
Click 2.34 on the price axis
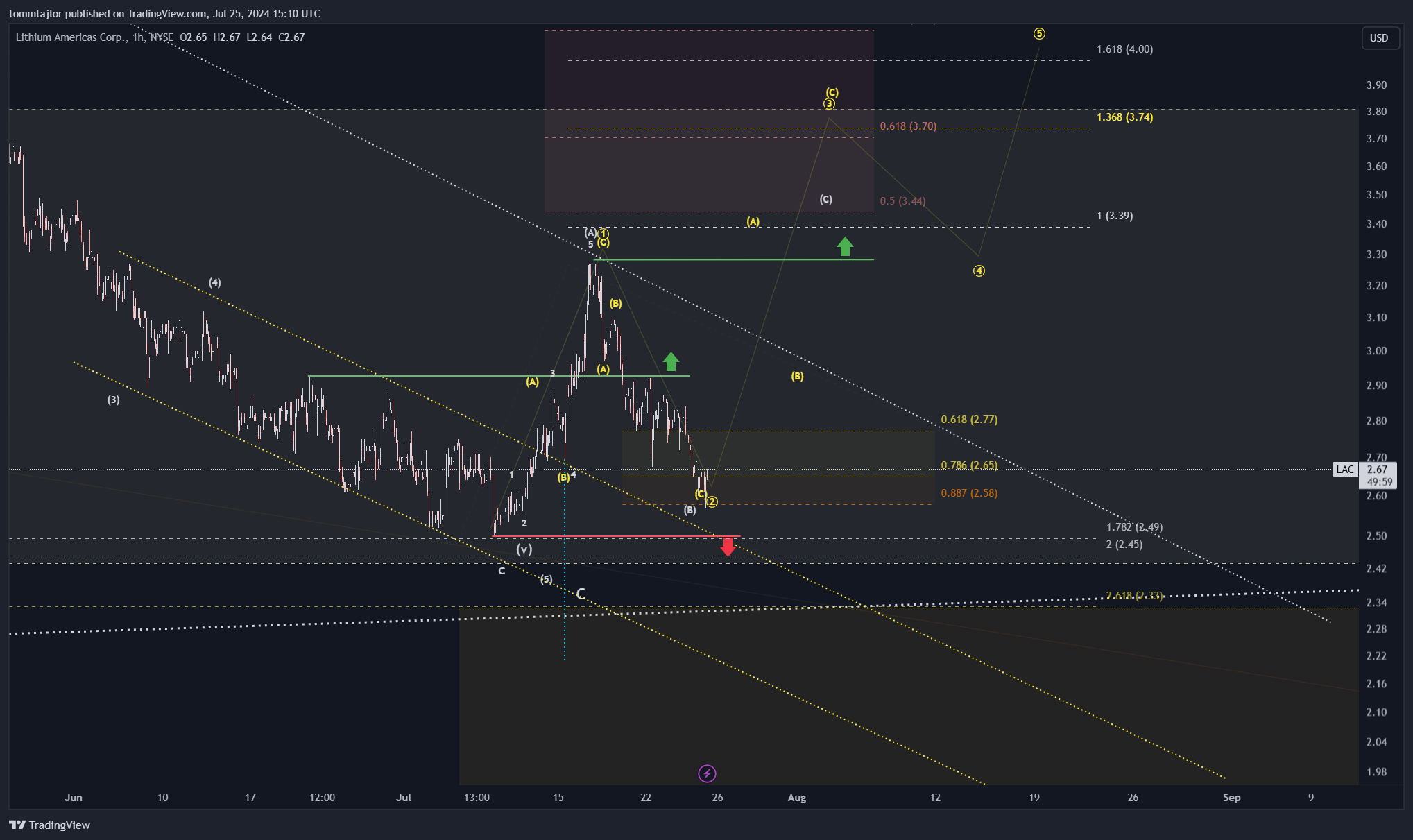[1376, 603]
